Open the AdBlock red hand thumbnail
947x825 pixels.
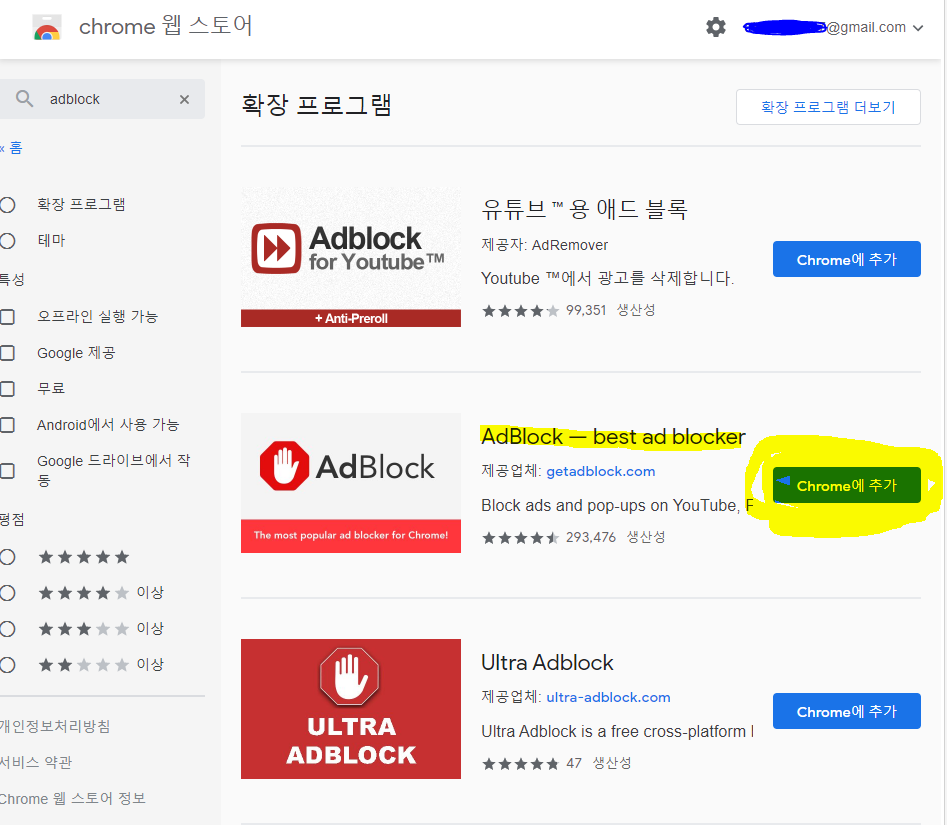(x=351, y=483)
